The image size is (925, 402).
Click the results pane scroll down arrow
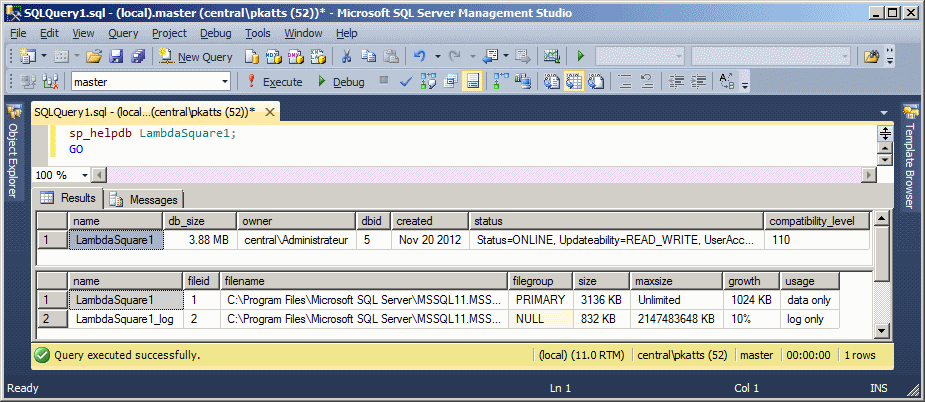[x=881, y=331]
